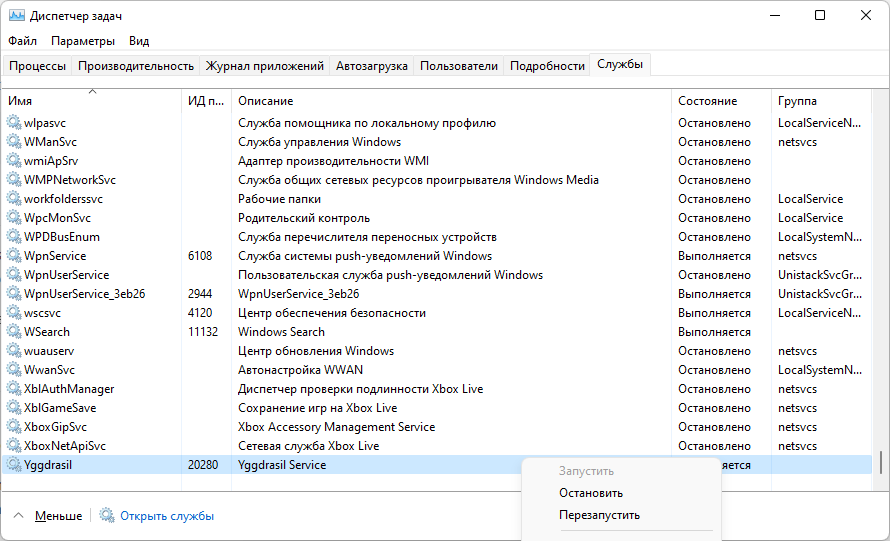Click the Открыть службы link
This screenshot has width=890, height=541.
[167, 516]
